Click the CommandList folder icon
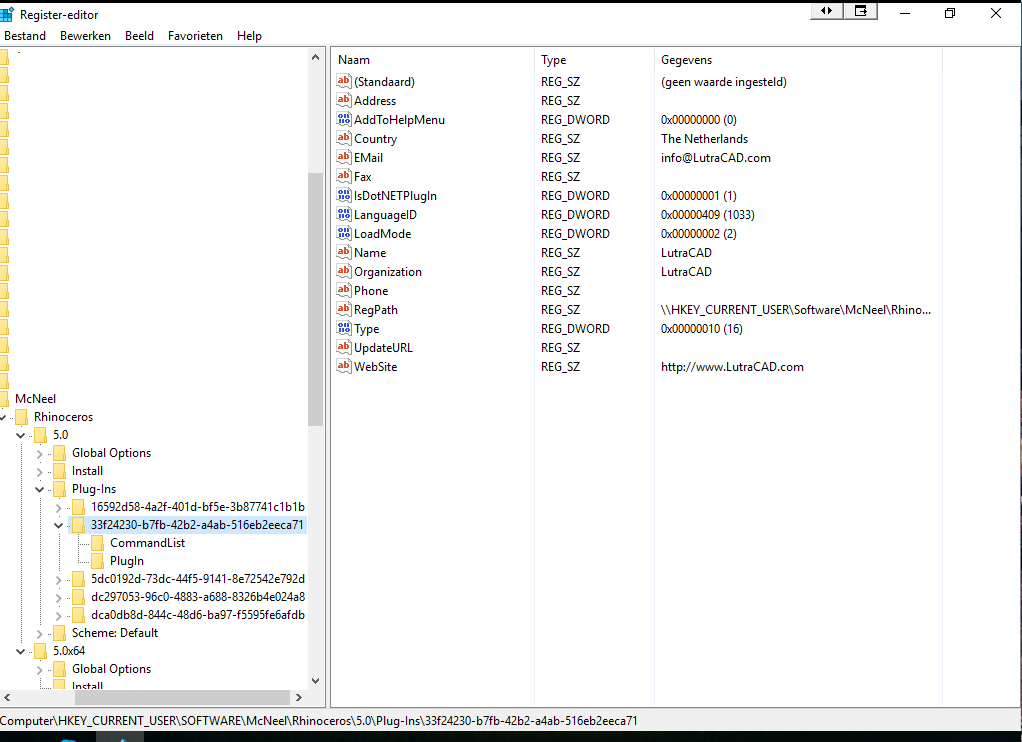The image size is (1022, 742). [98, 542]
